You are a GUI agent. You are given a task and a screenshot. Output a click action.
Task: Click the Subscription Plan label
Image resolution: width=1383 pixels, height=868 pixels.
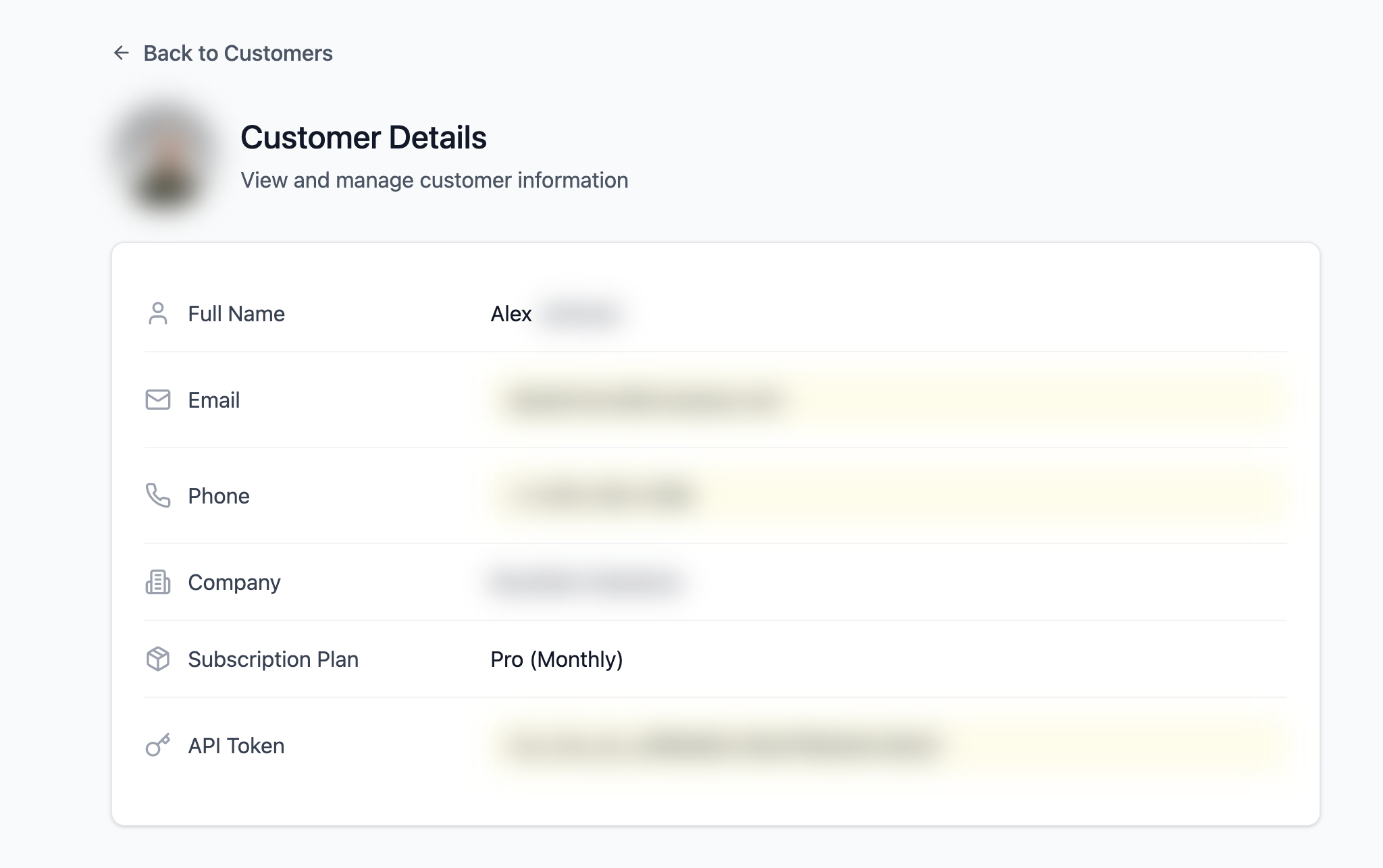pos(273,659)
